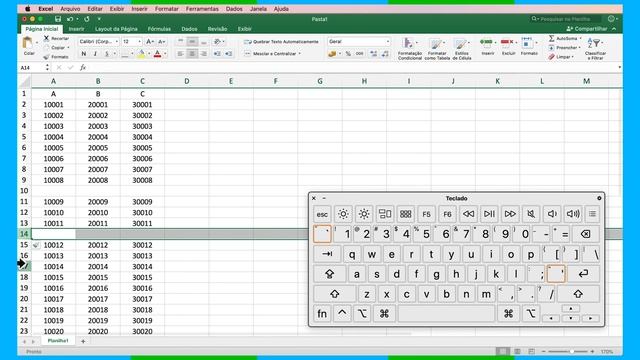The width and height of the screenshot is (640, 360).
Task: Expand the Preencher dropdown
Action: [x=579, y=48]
